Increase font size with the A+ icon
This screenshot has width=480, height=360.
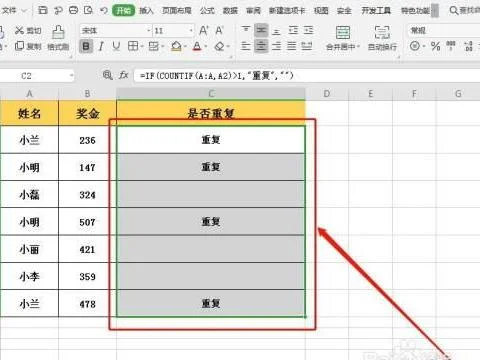[204, 31]
